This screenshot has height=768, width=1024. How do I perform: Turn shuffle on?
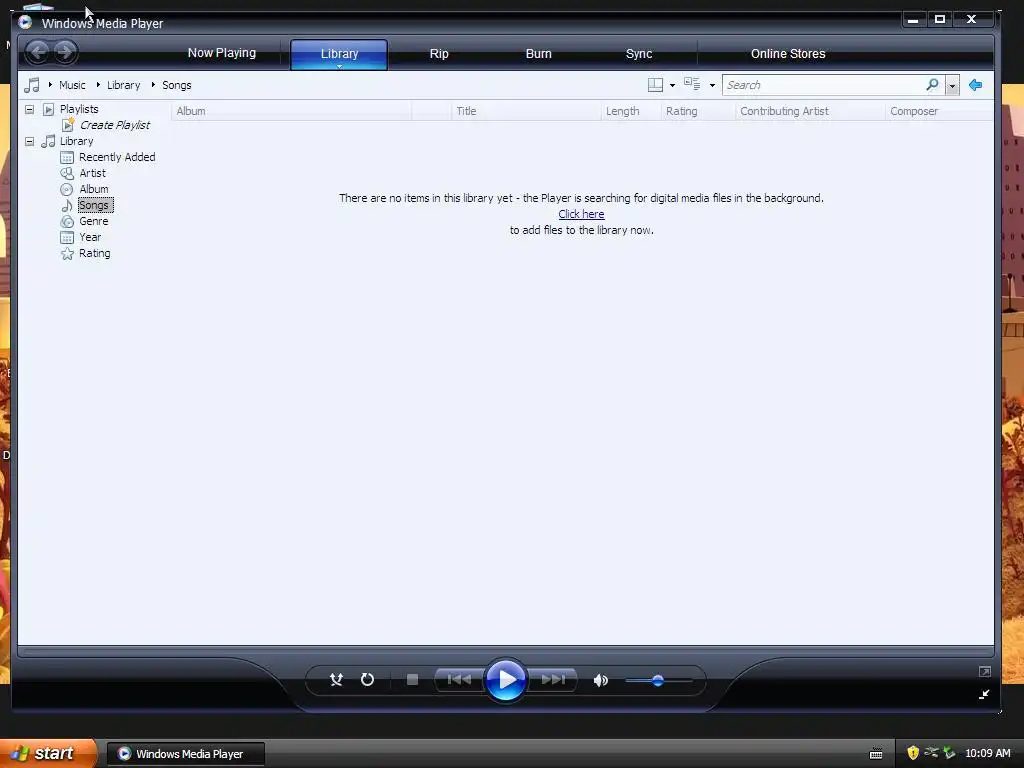(336, 680)
